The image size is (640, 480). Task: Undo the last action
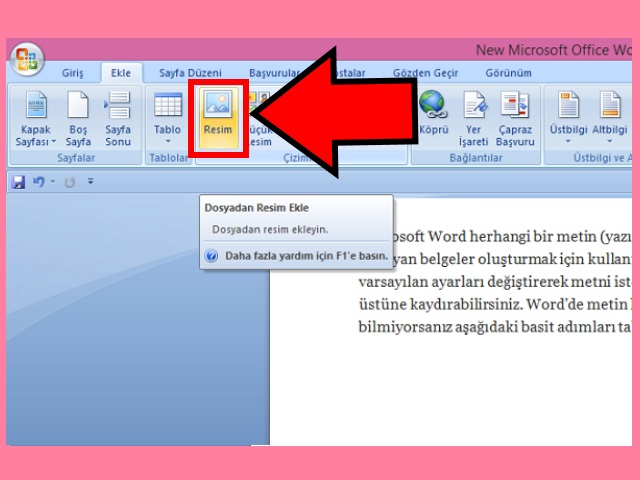pyautogui.click(x=39, y=182)
